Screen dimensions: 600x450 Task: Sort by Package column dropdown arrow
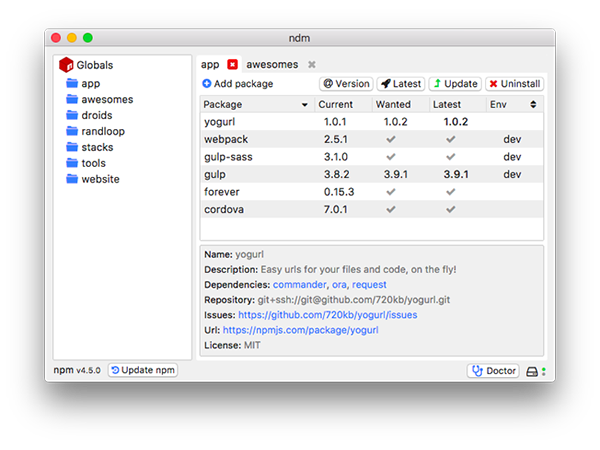click(304, 105)
